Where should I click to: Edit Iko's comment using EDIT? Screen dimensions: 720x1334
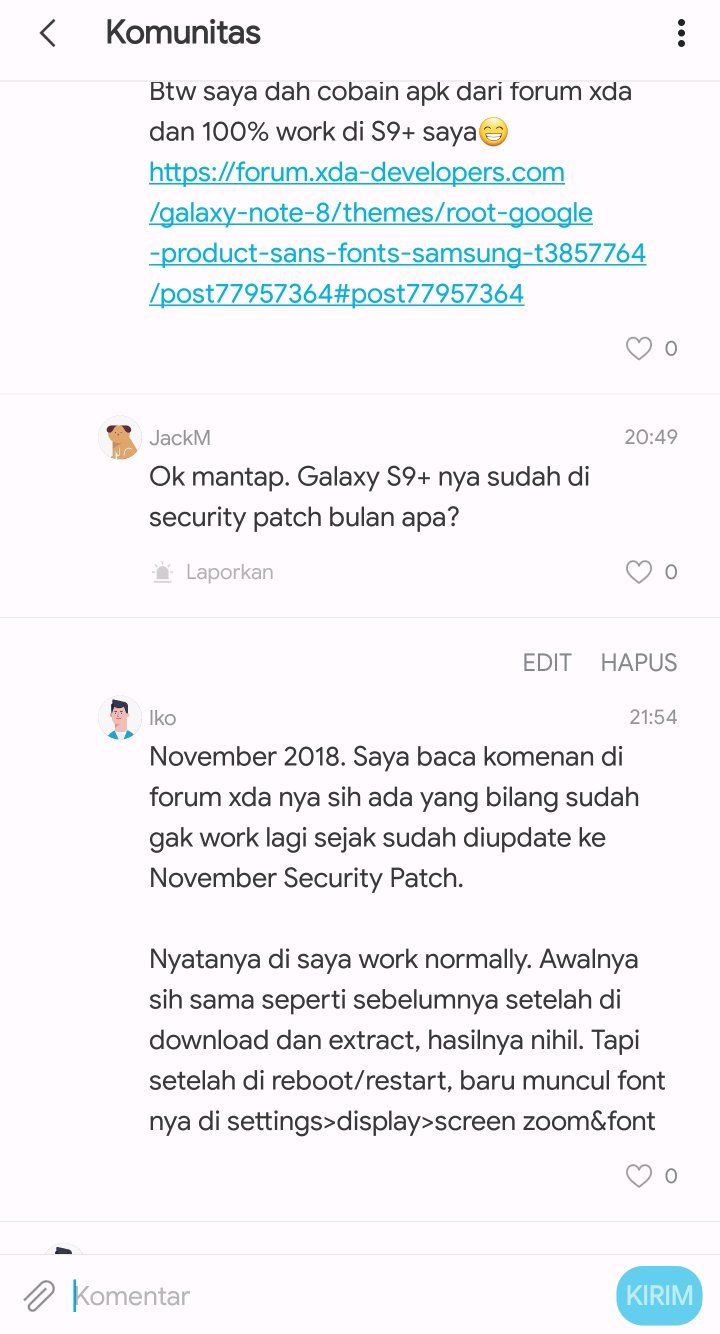click(547, 662)
